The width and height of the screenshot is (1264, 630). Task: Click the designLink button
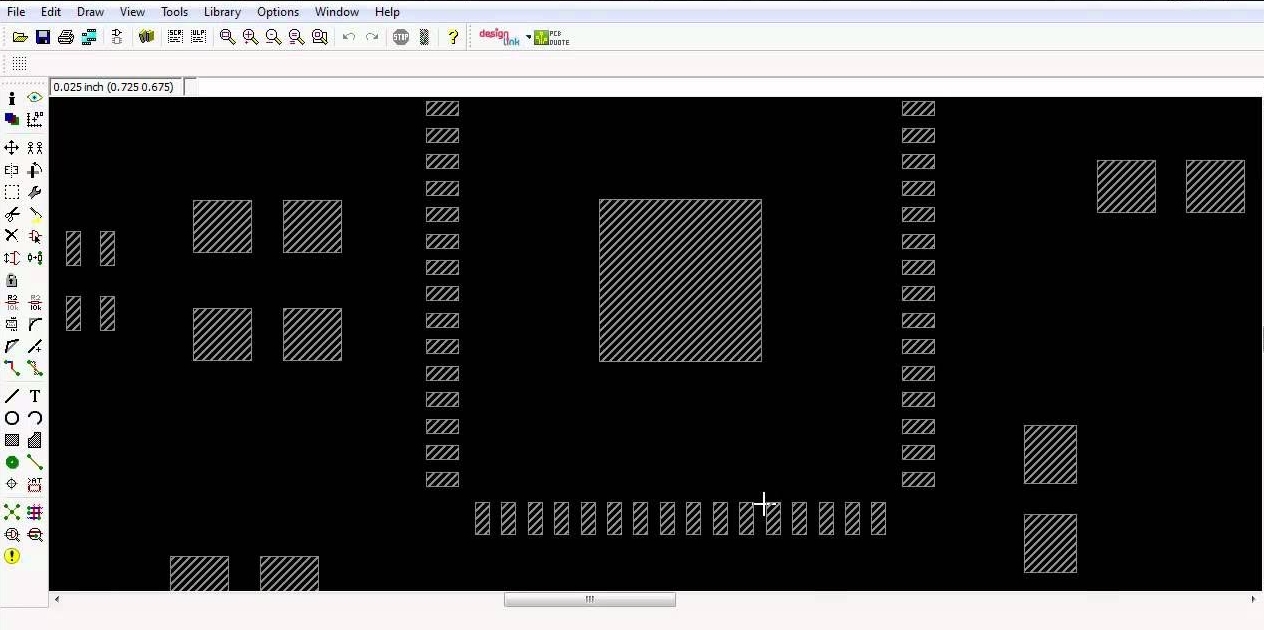click(x=497, y=36)
